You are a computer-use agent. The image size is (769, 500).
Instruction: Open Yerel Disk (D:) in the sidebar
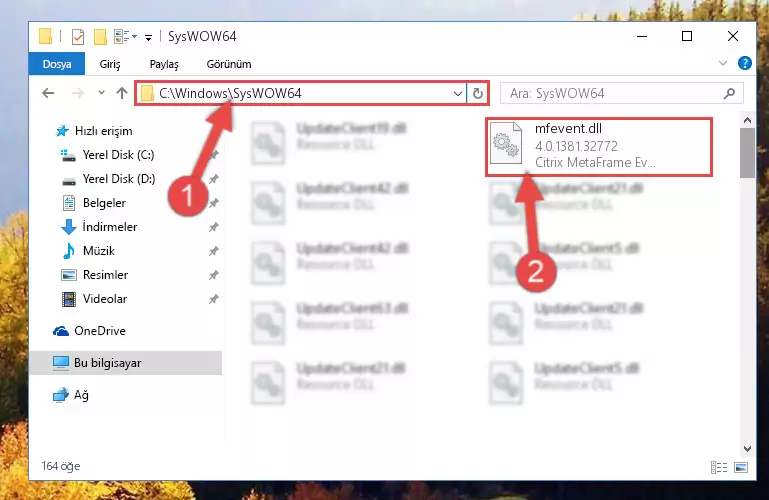tap(119, 179)
